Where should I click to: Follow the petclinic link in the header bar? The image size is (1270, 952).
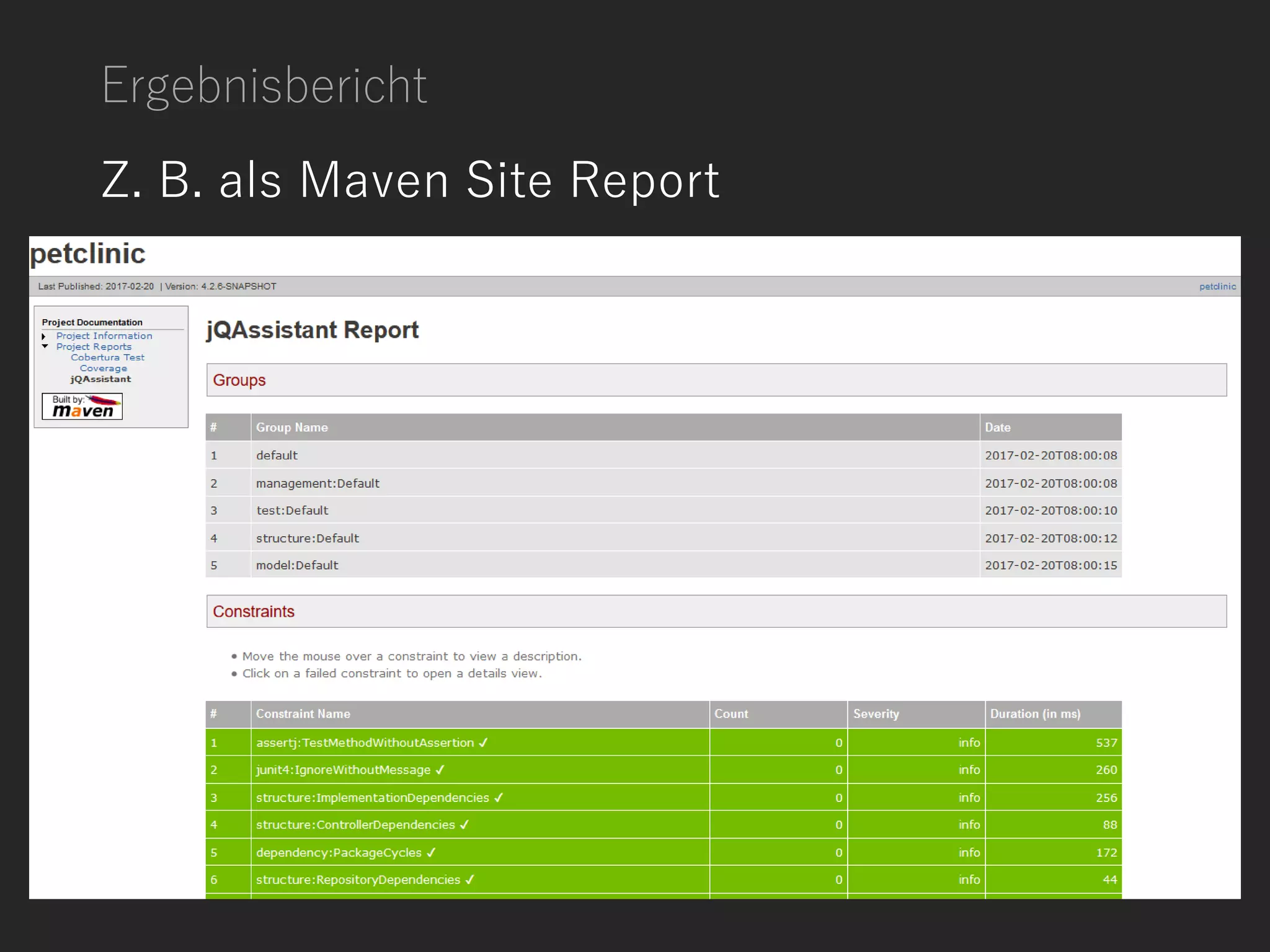(x=1217, y=286)
